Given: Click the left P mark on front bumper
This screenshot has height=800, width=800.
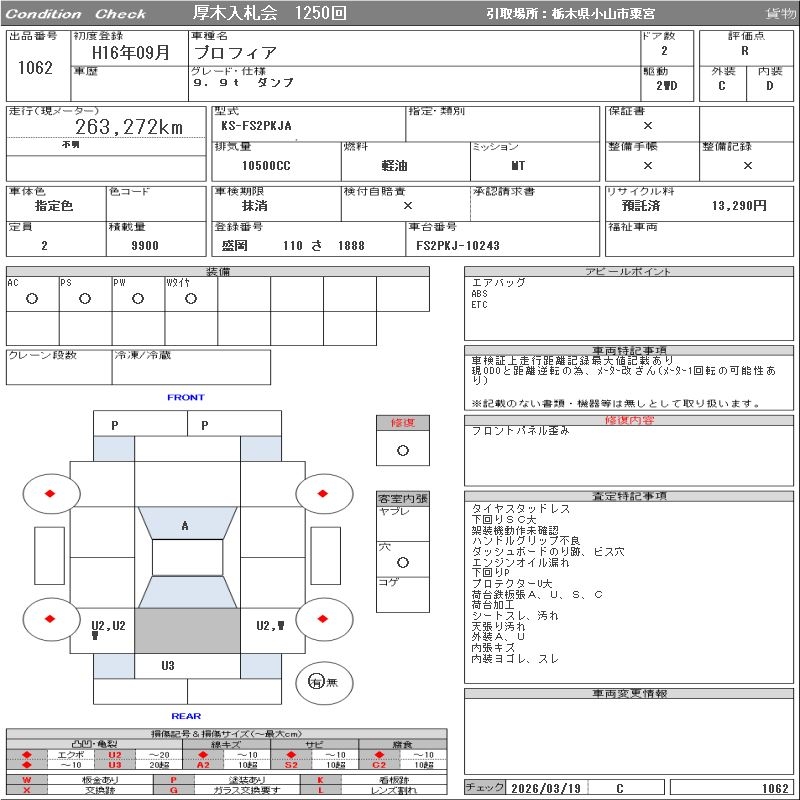Looking at the screenshot, I should tap(115, 425).
